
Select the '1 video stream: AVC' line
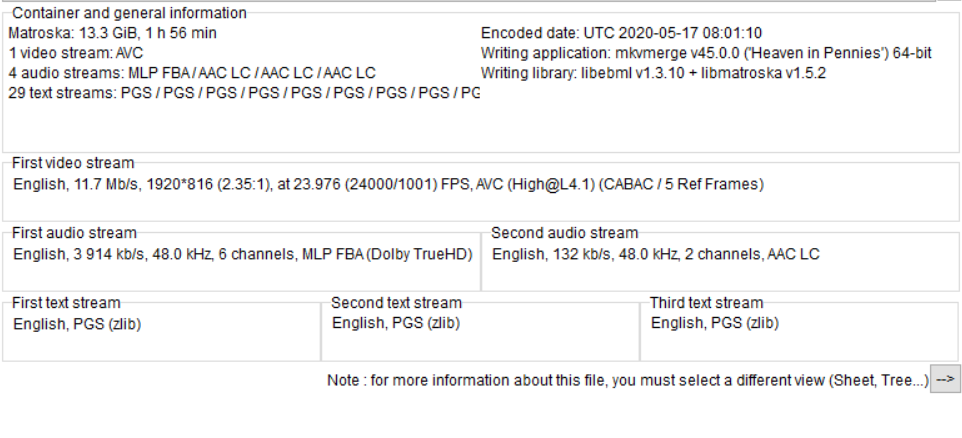click(x=75, y=53)
